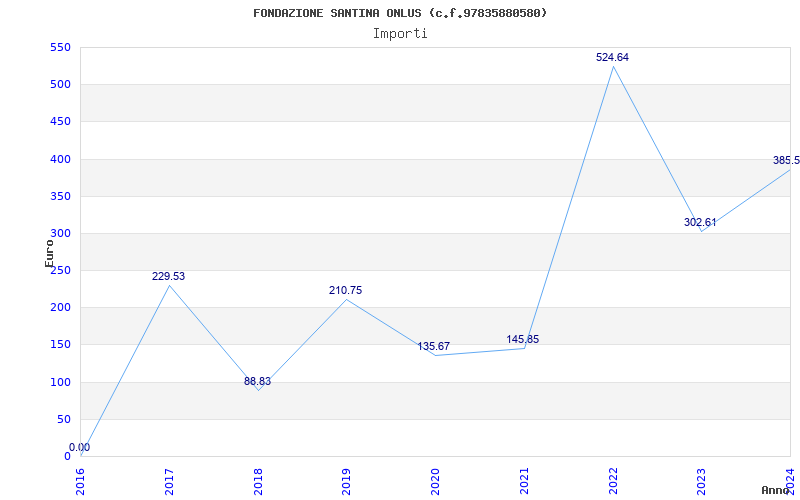
Task: Click the 385.5 data label
Action: (786, 160)
